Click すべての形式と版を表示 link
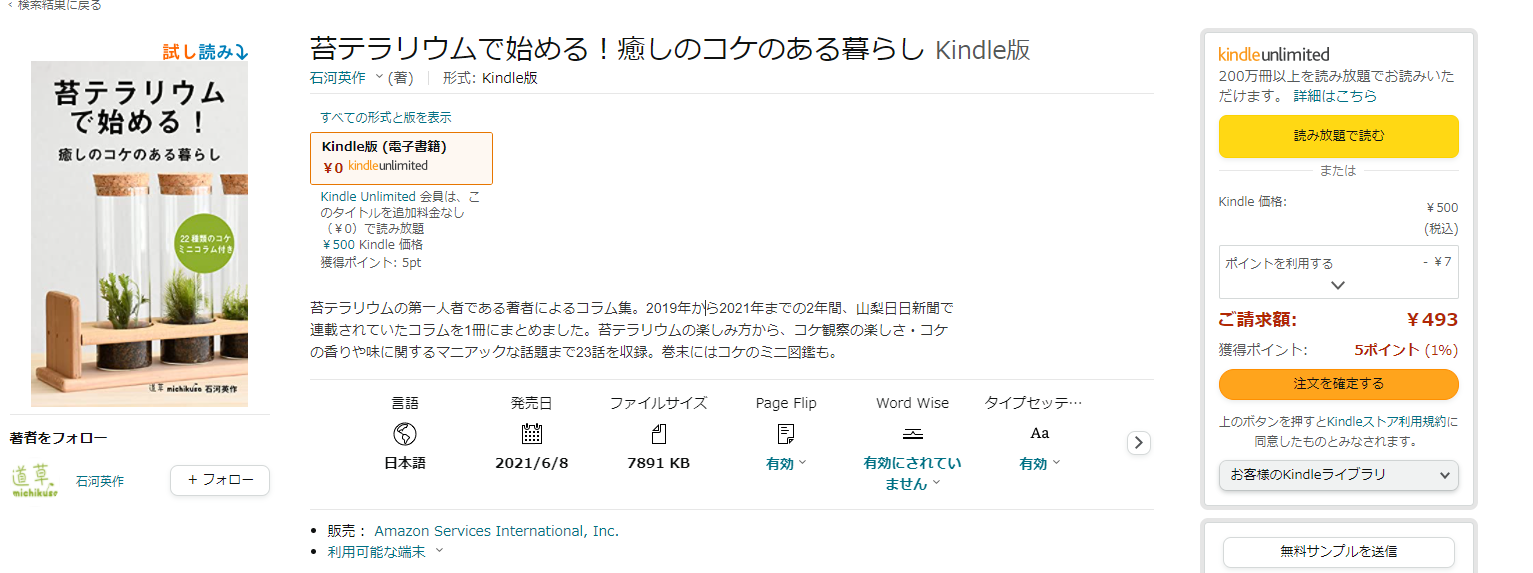The width and height of the screenshot is (1533, 573). [x=385, y=117]
